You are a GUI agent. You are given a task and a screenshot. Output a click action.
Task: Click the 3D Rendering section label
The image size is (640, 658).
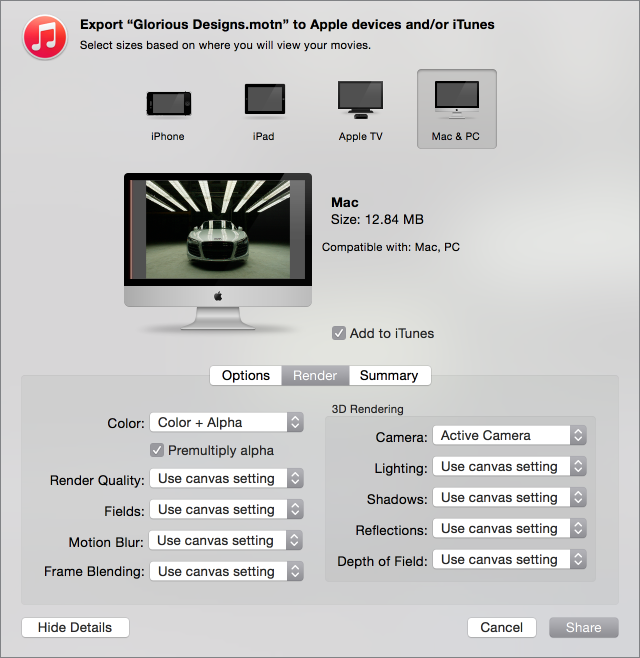click(368, 409)
